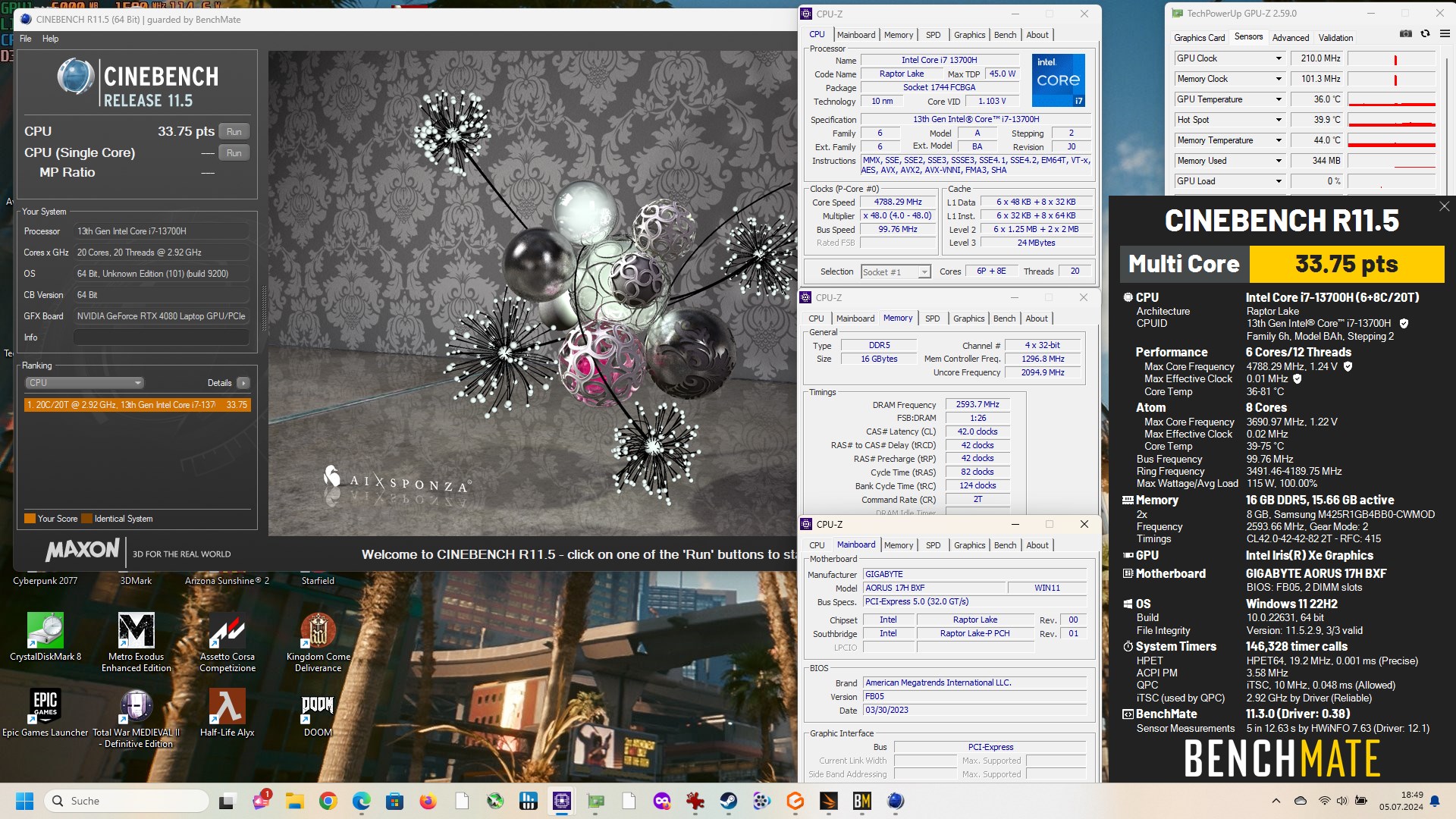Open Cinebench Ranking CPU dropdown
The width and height of the screenshot is (1456, 819).
tap(83, 383)
